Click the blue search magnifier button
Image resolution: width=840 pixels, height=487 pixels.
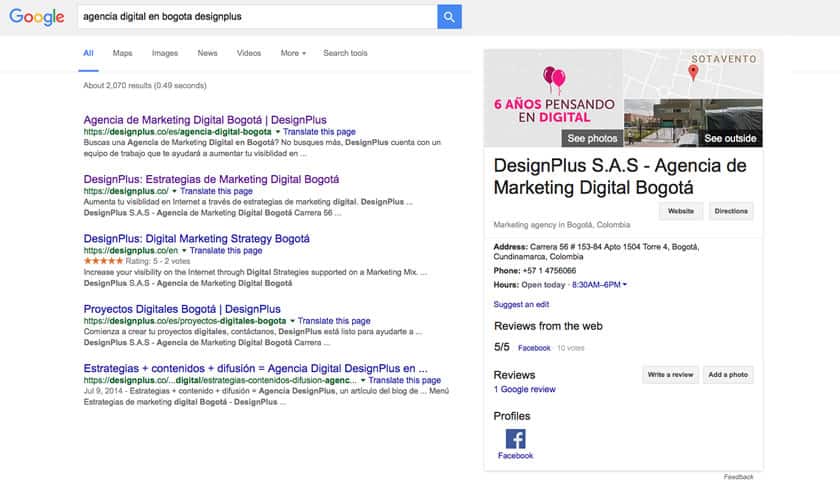(449, 17)
